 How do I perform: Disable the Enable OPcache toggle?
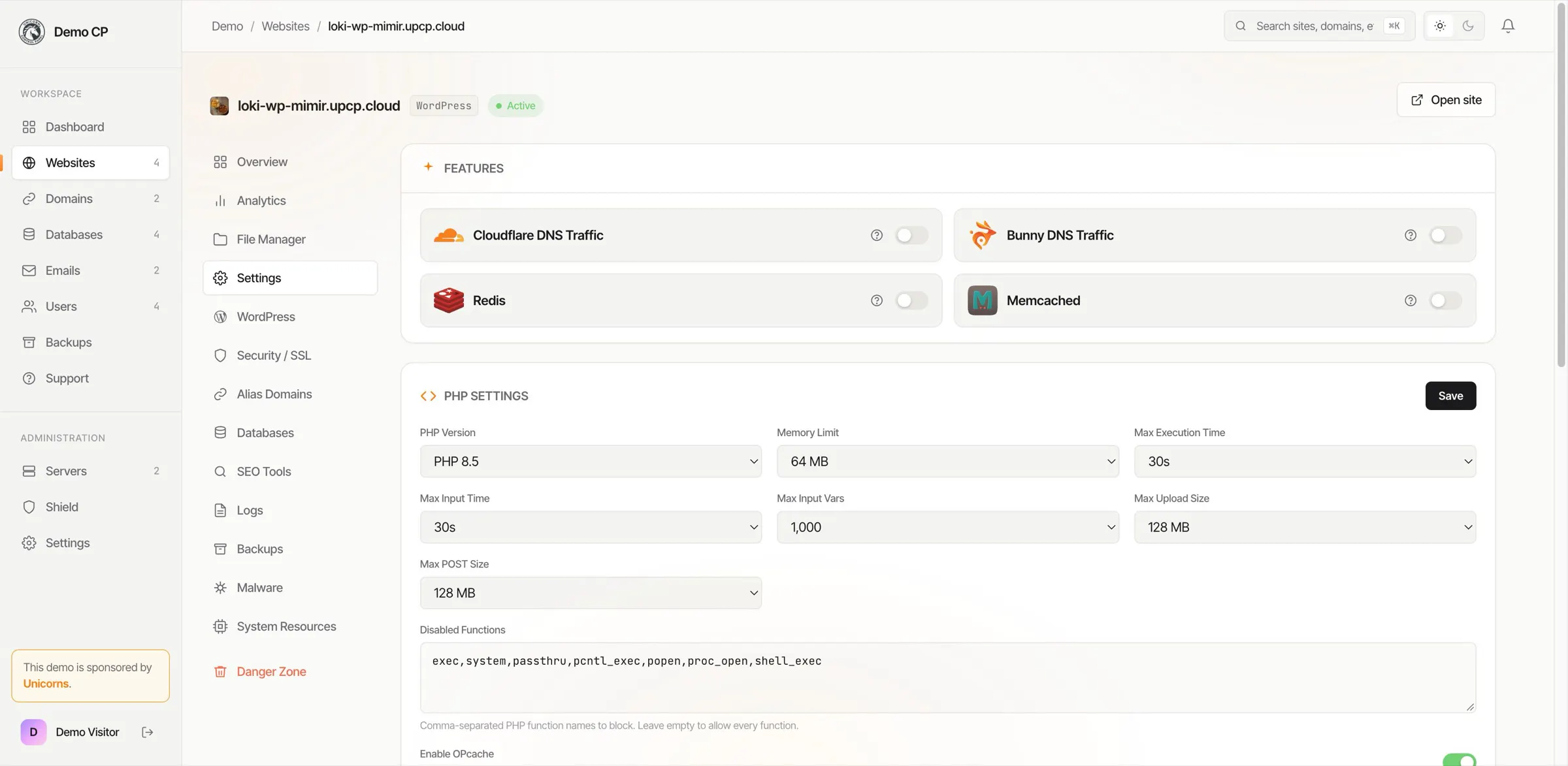(x=1459, y=760)
